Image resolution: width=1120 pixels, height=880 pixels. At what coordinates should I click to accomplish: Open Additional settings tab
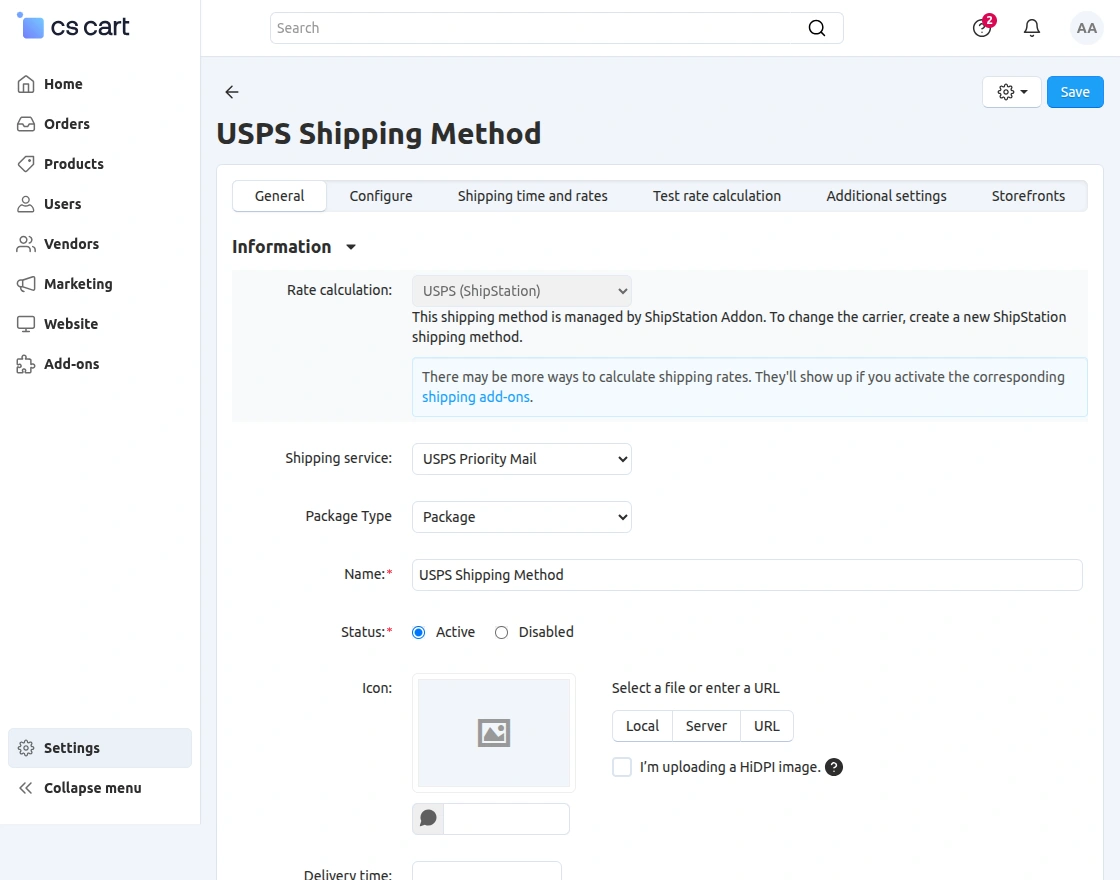click(886, 196)
